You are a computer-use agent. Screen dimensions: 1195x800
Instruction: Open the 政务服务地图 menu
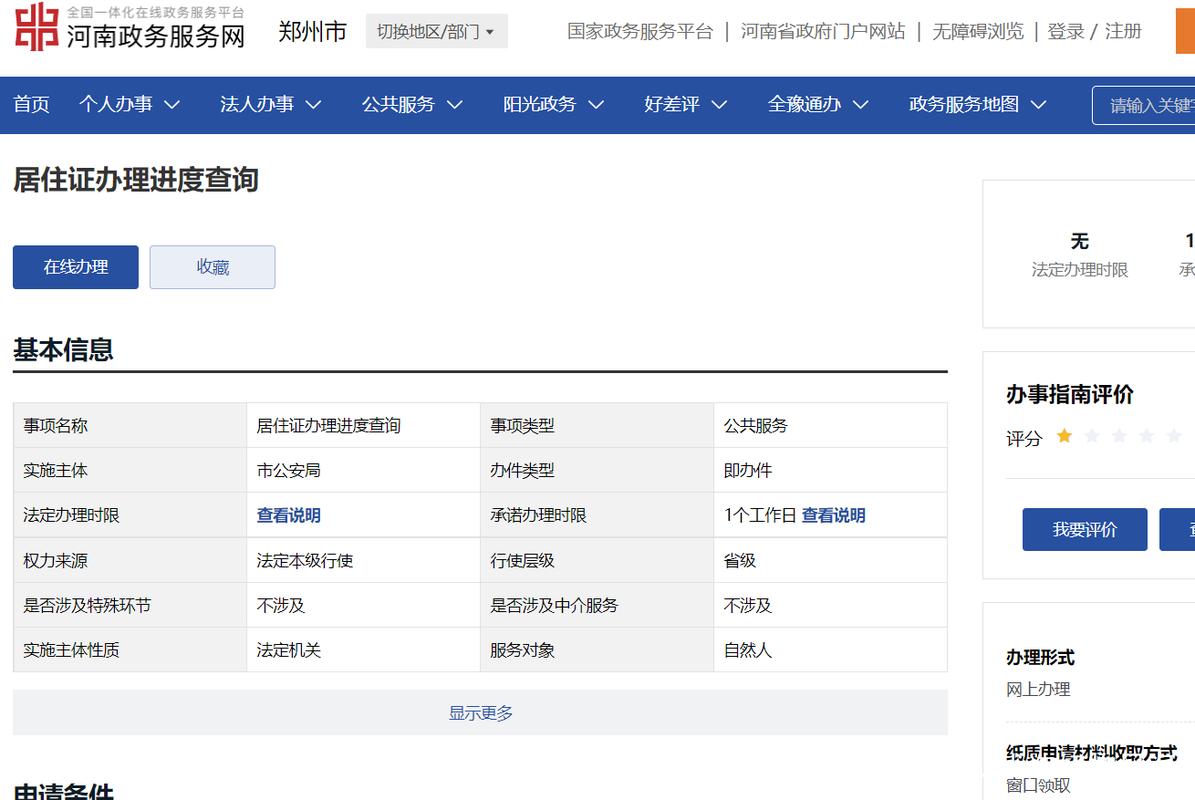[977, 105]
